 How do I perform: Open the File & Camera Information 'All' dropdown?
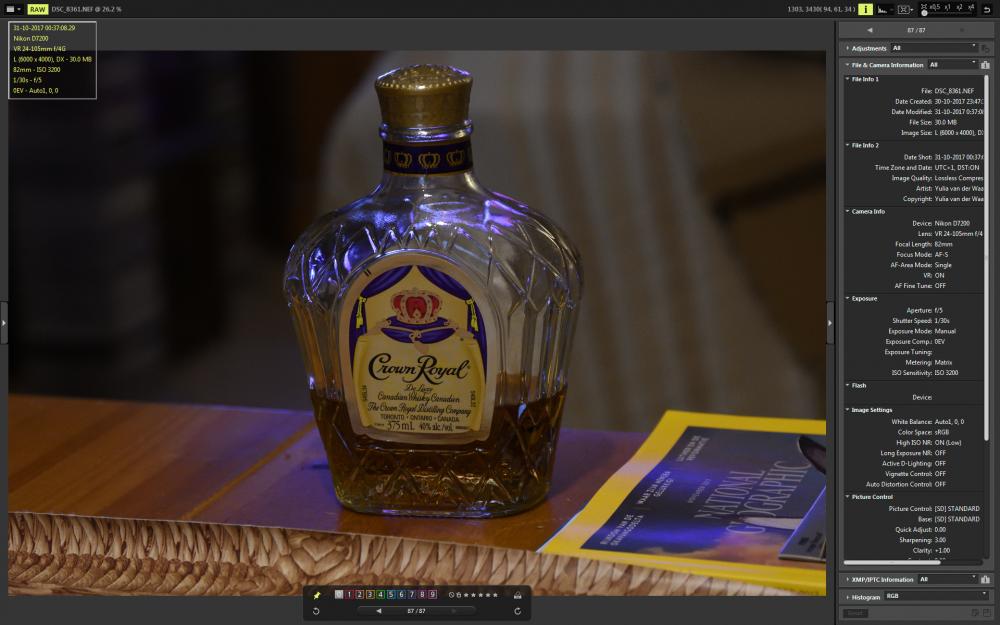click(x=953, y=64)
